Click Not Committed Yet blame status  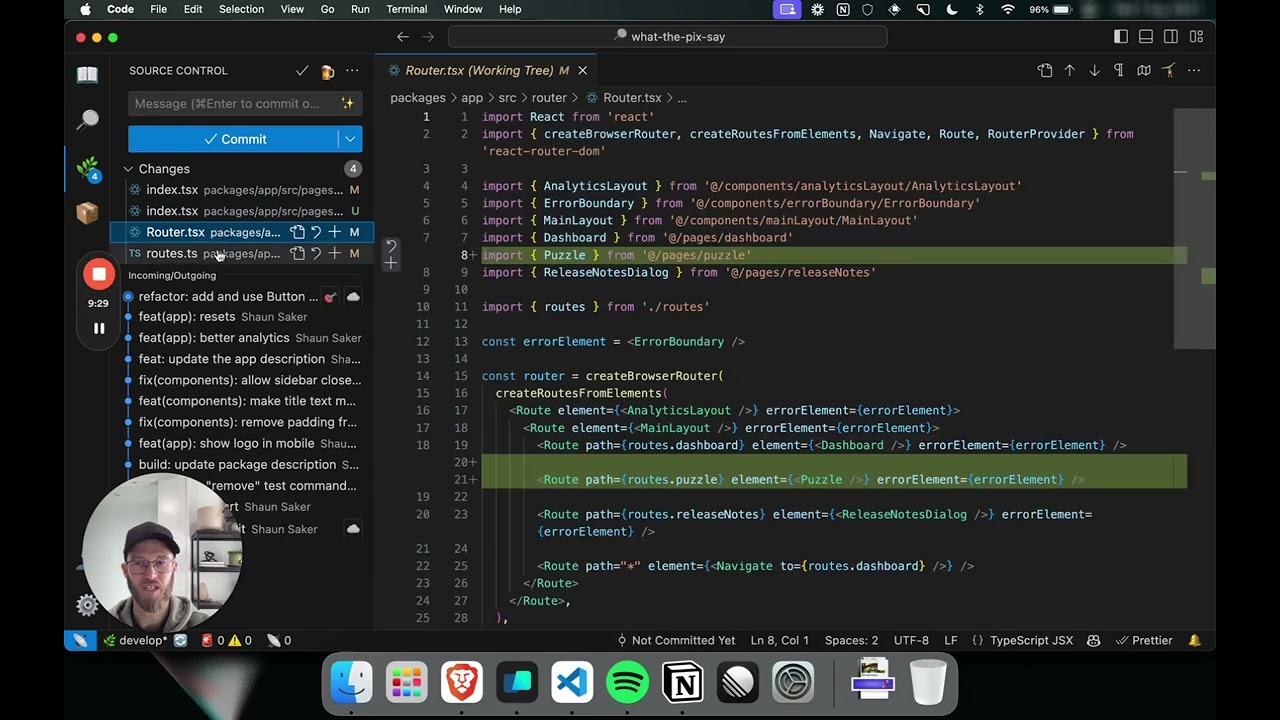pos(675,640)
